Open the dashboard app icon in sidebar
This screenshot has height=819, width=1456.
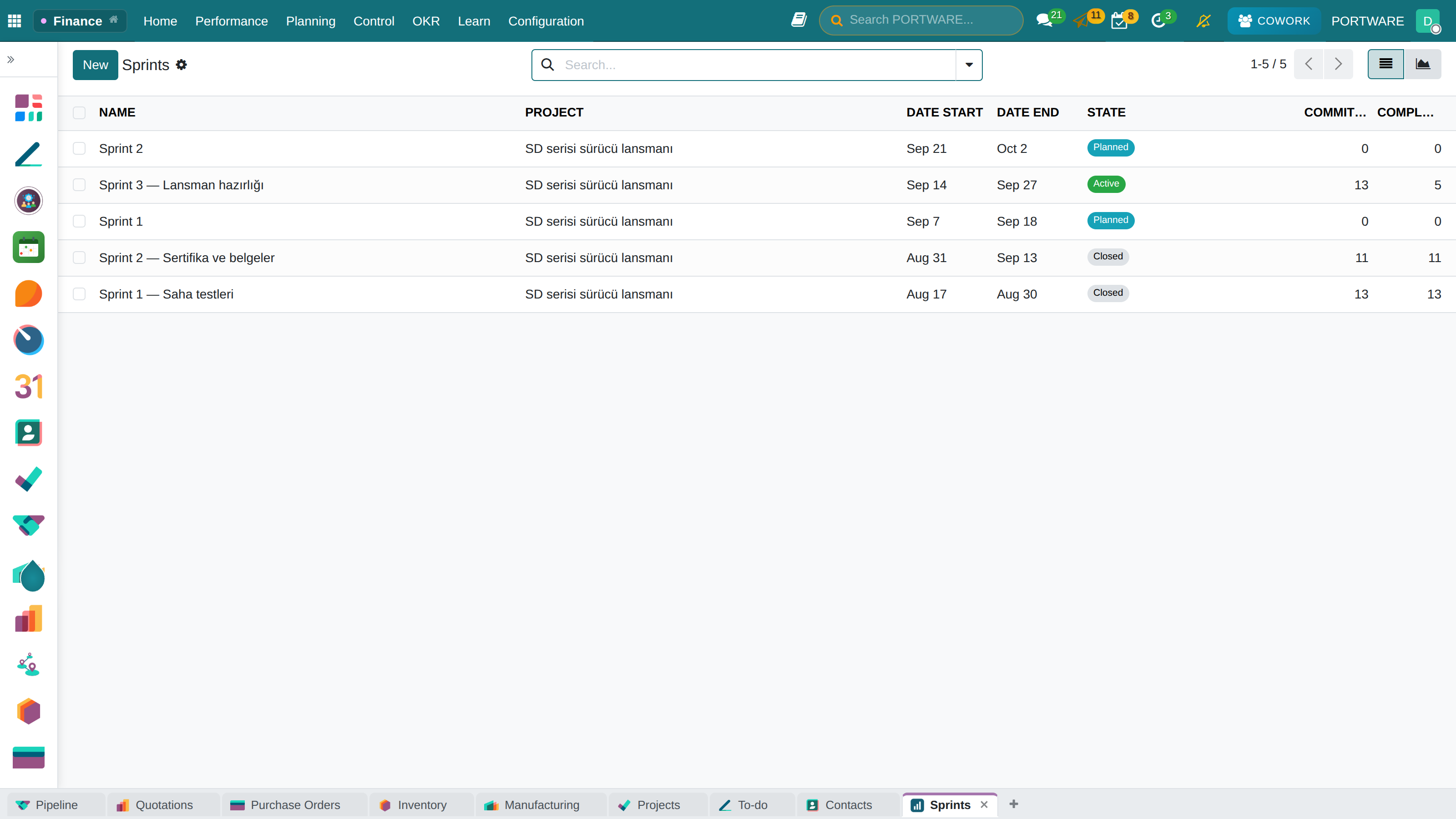[28, 108]
